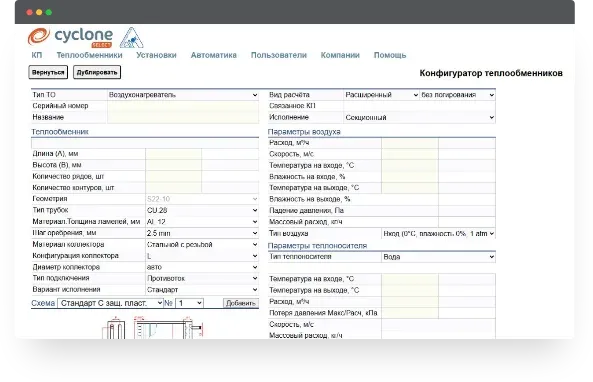593x382 pixels.
Task: Click the triangular logo beside Cyclone
Action: click(131, 37)
